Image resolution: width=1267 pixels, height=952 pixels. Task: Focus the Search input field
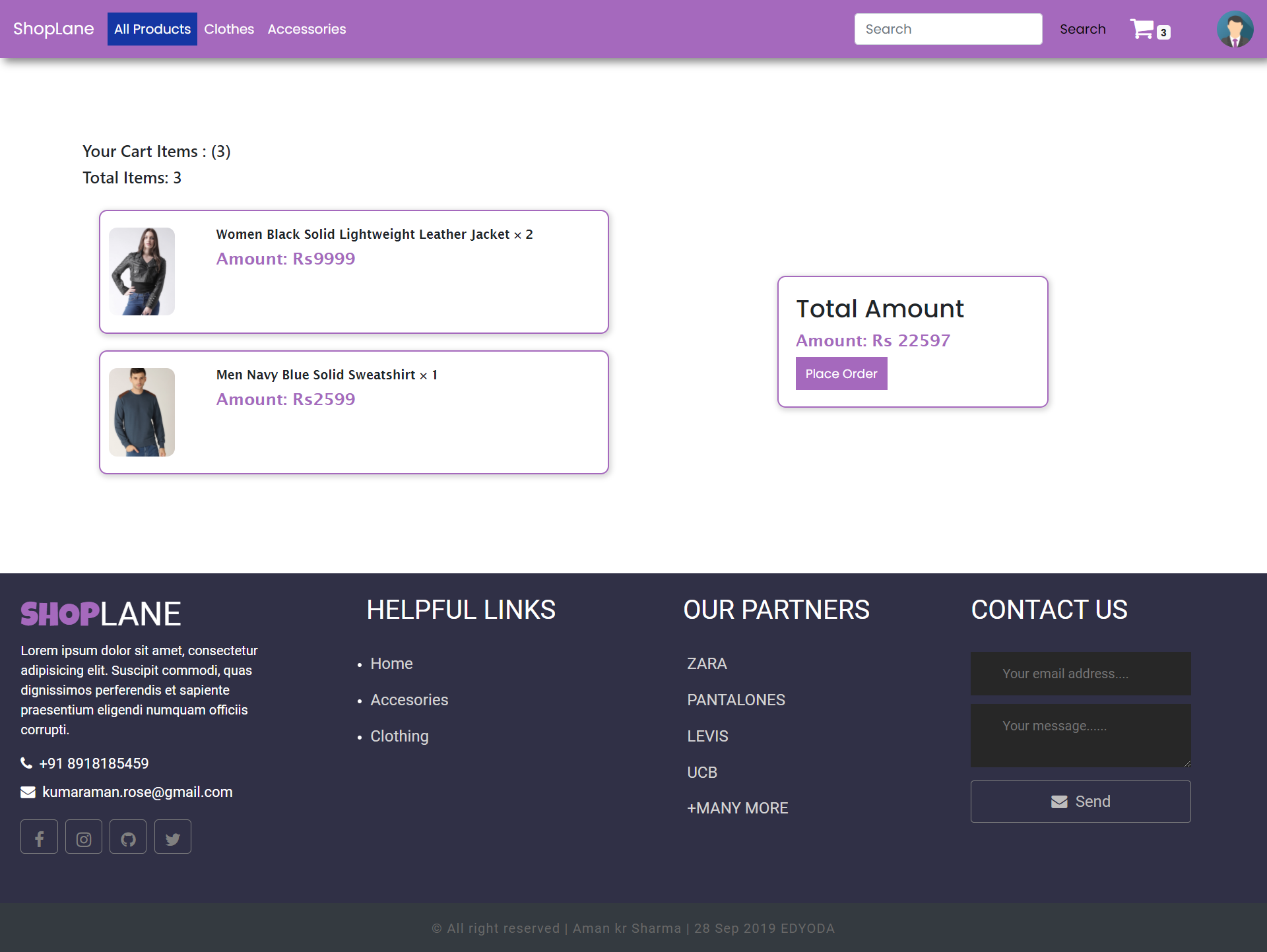[x=948, y=29]
